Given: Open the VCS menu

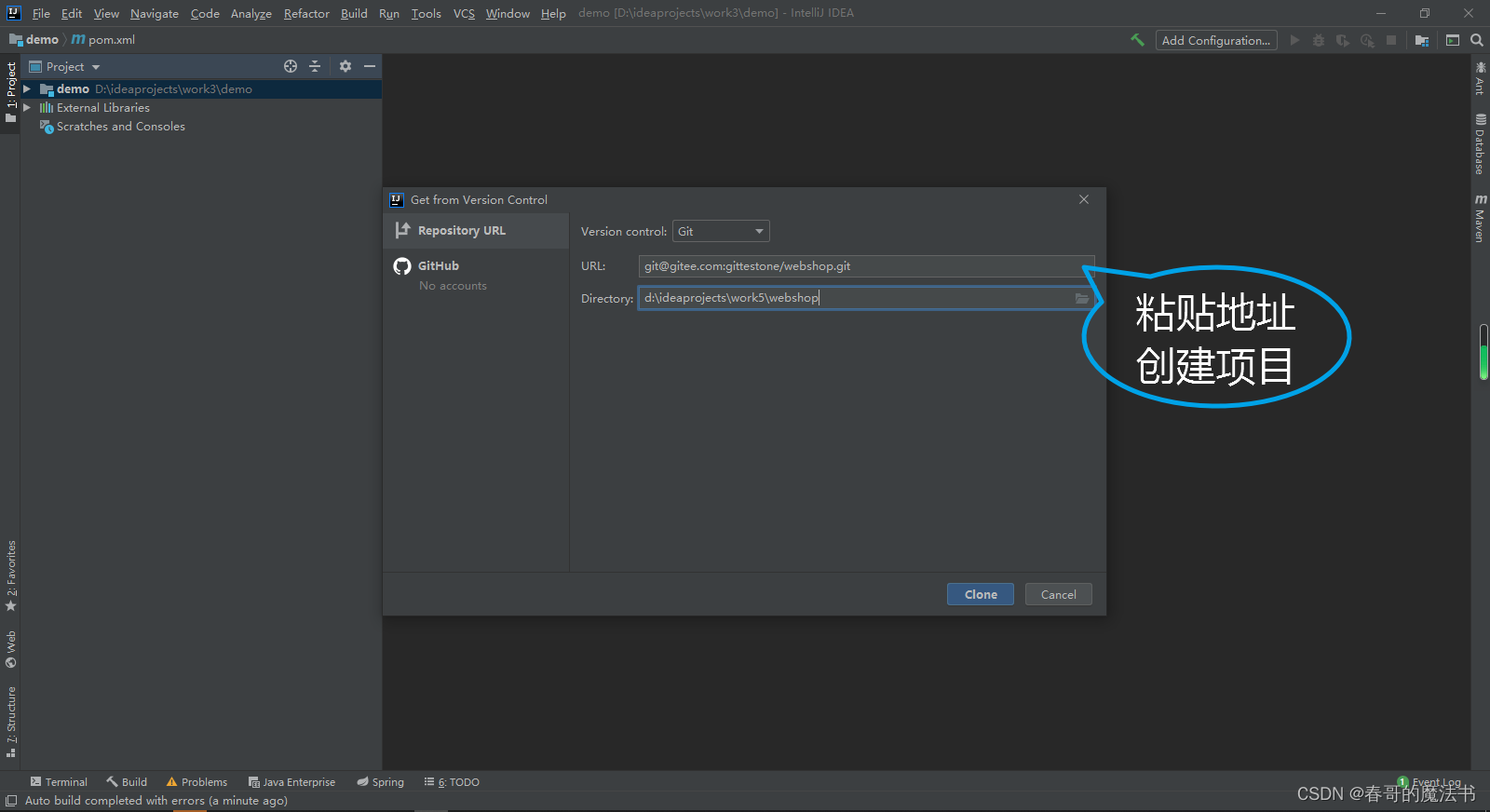Looking at the screenshot, I should [x=464, y=13].
